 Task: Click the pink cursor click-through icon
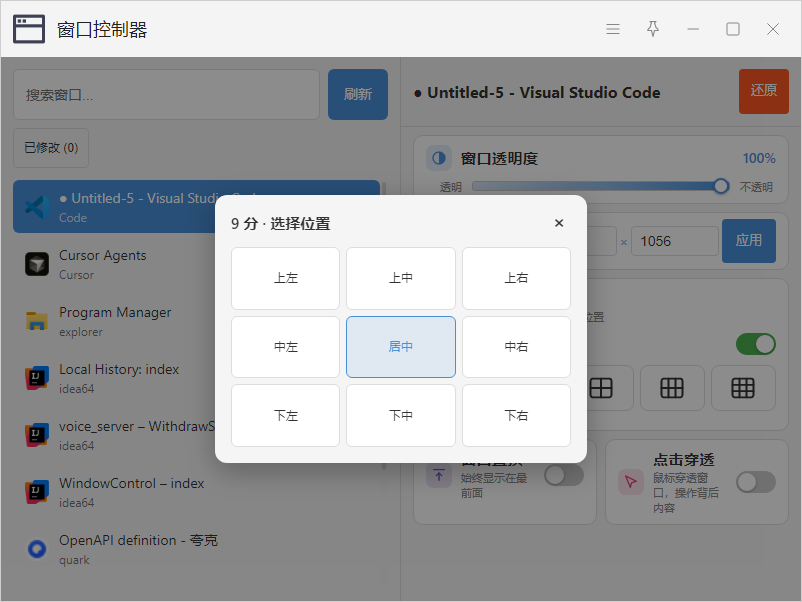(x=631, y=482)
